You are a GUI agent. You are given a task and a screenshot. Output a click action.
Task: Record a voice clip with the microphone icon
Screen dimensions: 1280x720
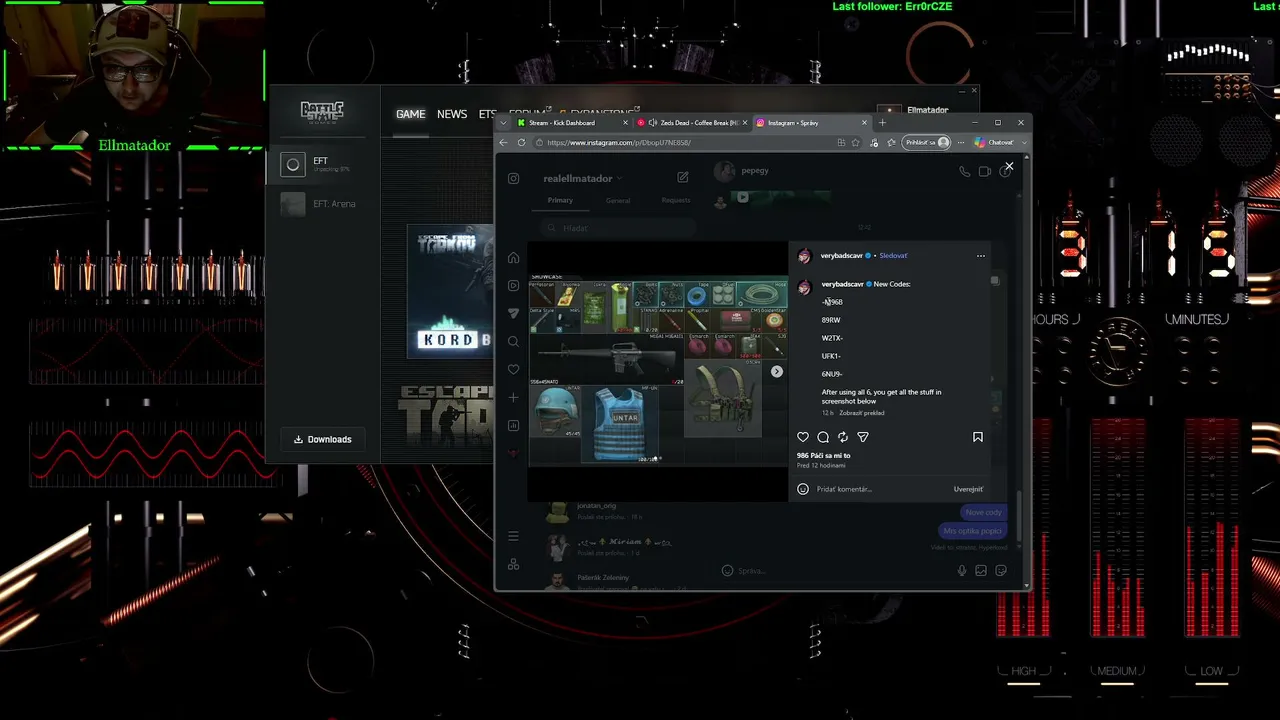click(962, 571)
